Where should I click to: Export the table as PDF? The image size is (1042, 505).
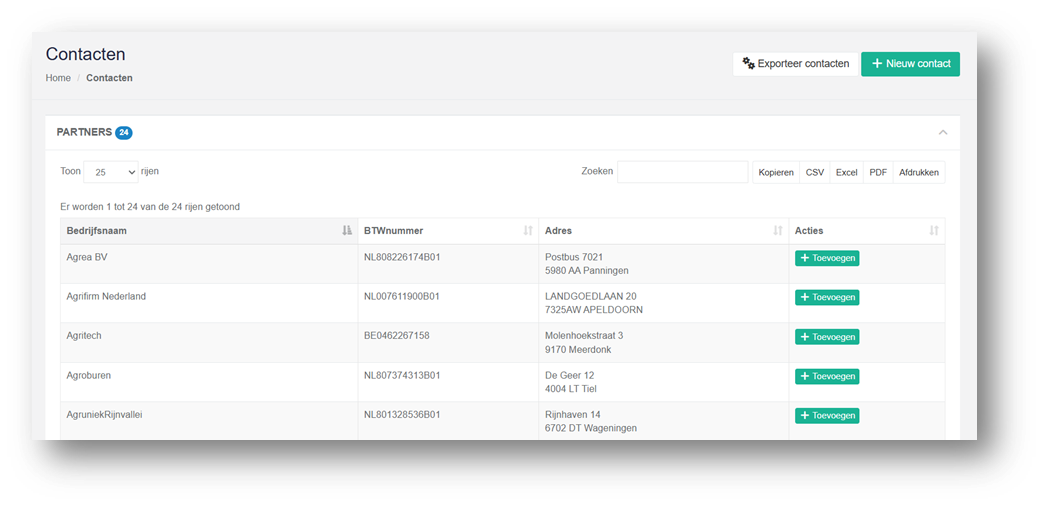click(879, 172)
